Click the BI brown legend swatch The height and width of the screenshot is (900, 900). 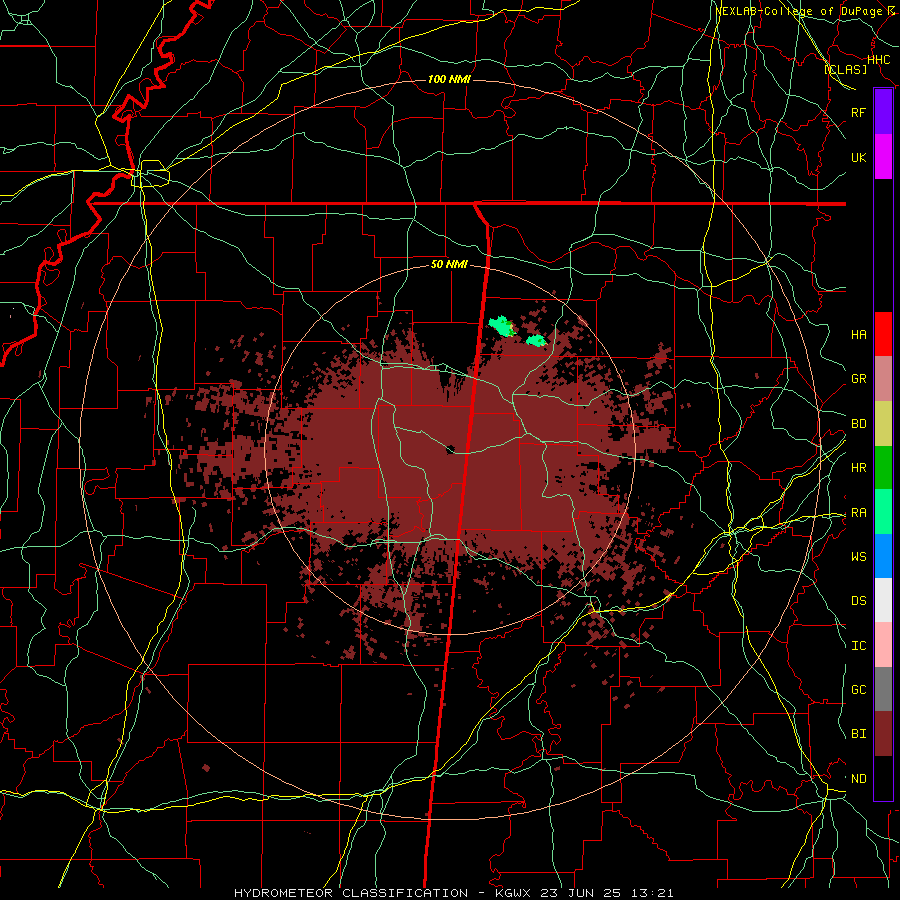pos(883,734)
